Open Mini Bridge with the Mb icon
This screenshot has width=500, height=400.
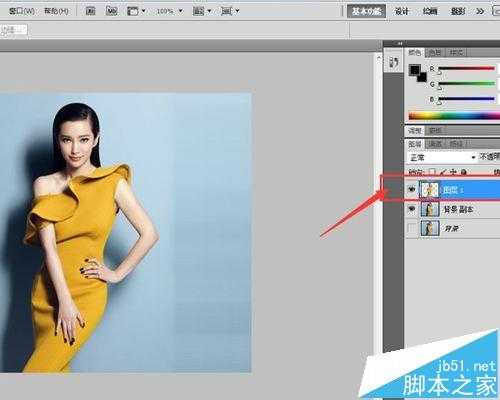(x=112, y=11)
